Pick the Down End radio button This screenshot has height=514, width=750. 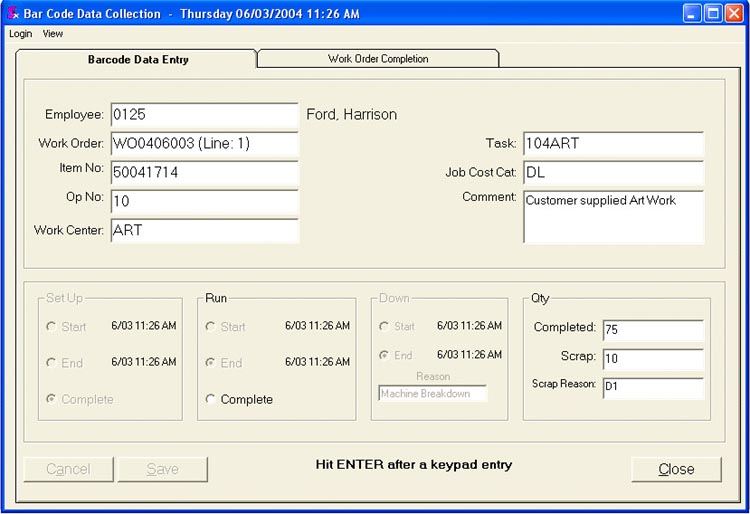[385, 355]
